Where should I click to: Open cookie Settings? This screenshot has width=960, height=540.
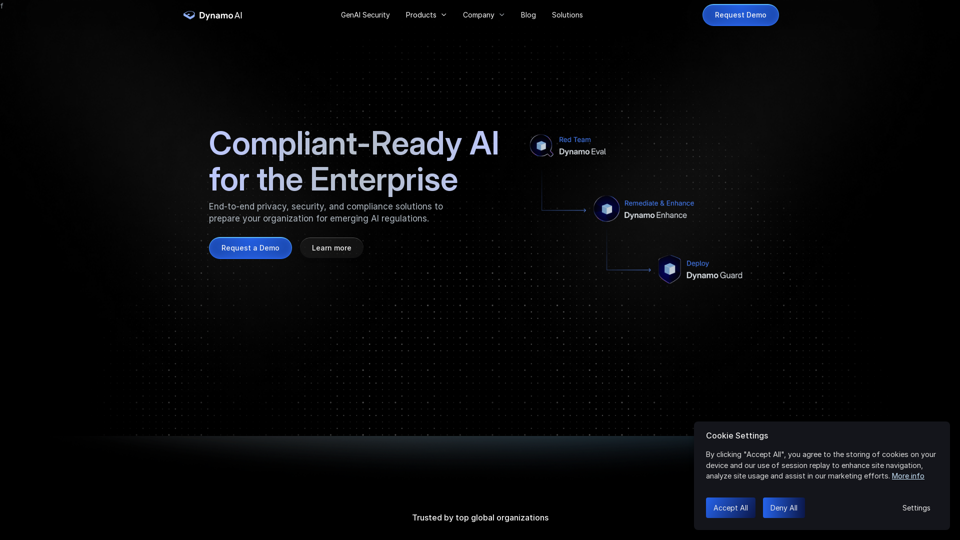[x=916, y=508]
